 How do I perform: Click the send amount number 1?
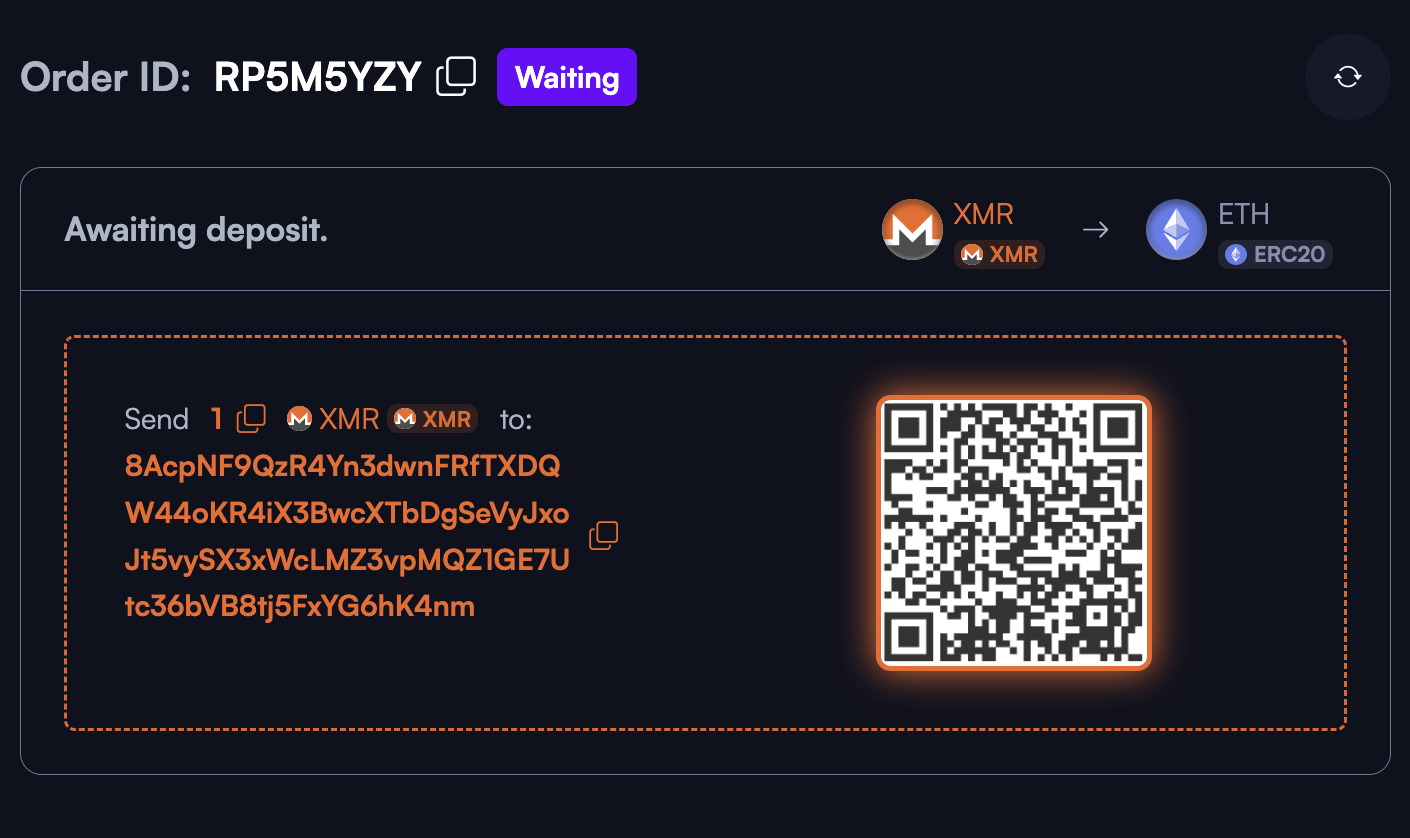(216, 418)
